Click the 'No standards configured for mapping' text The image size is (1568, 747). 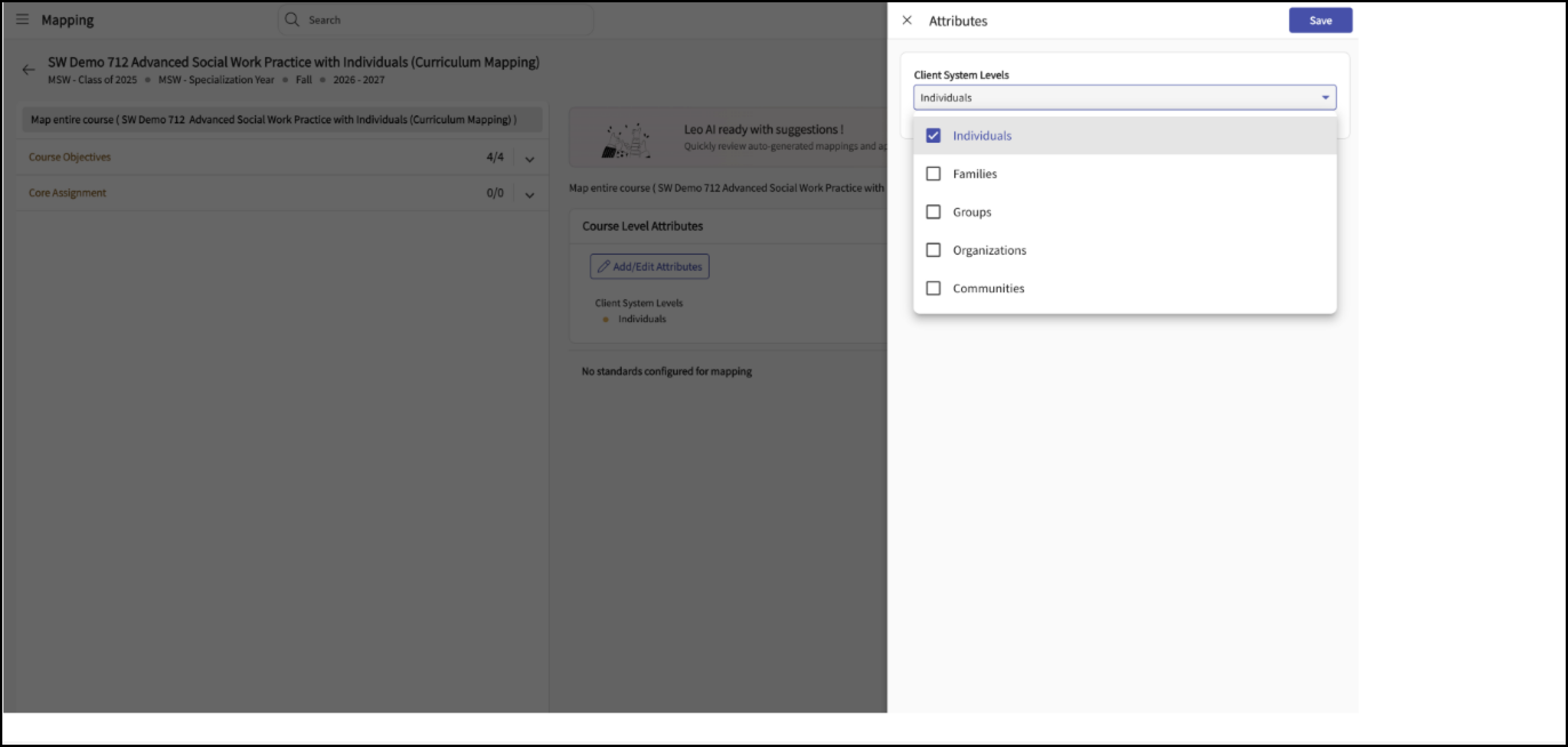coord(666,371)
